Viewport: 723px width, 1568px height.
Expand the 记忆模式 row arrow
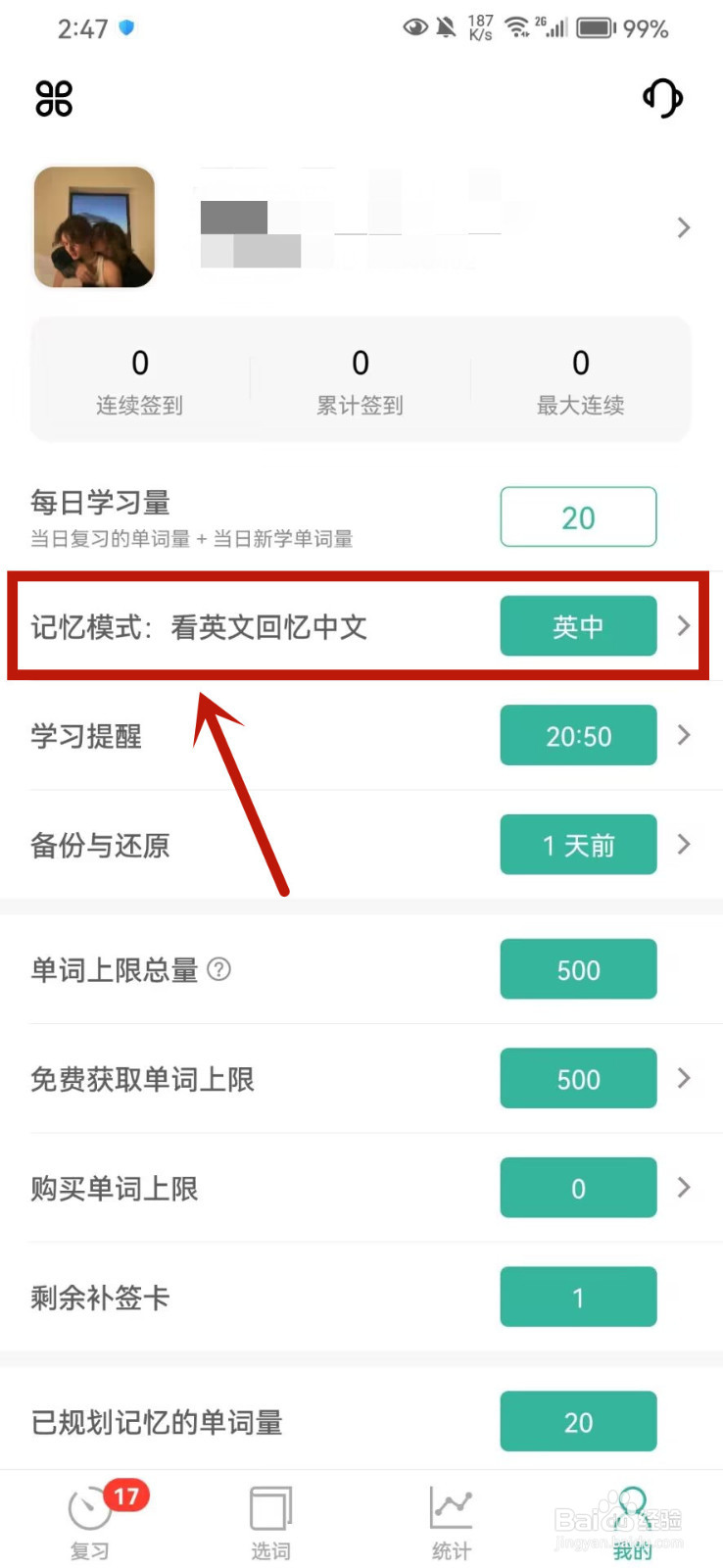[x=684, y=625]
